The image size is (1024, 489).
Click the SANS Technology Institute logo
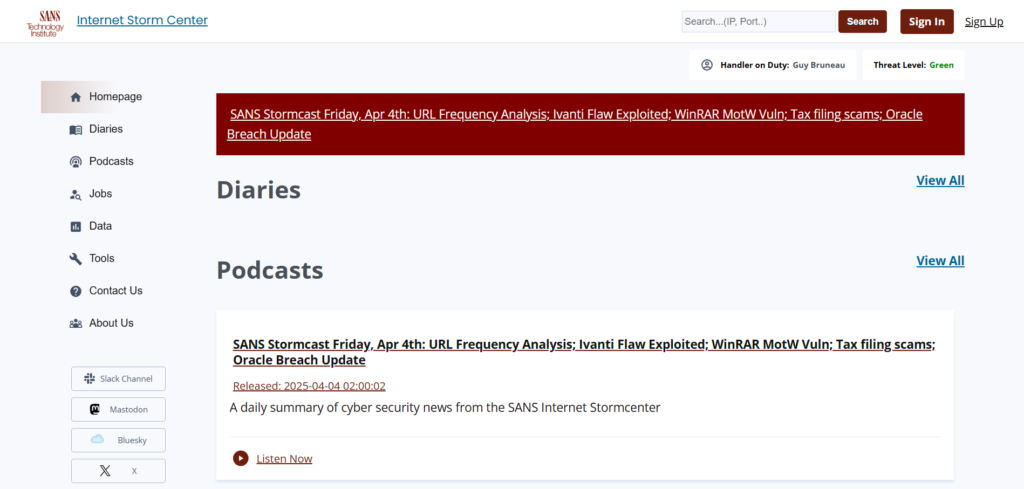[x=45, y=23]
